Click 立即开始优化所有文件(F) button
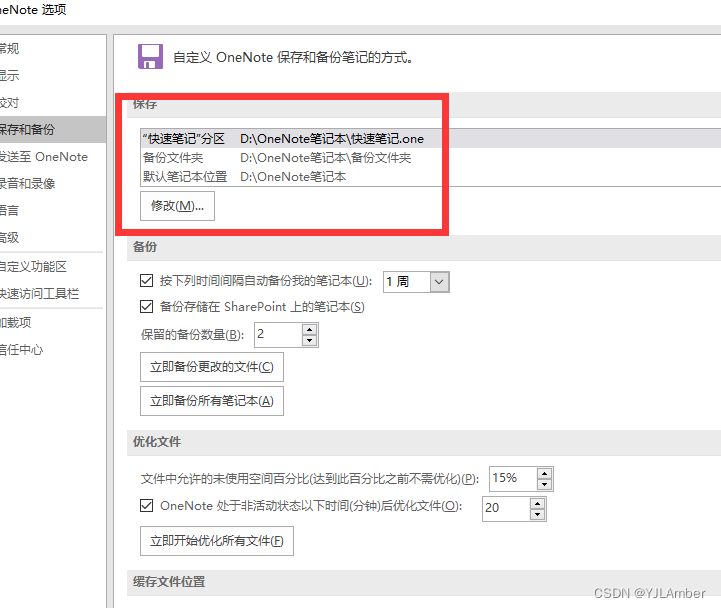Viewport: 721px width, 608px height. click(x=217, y=541)
